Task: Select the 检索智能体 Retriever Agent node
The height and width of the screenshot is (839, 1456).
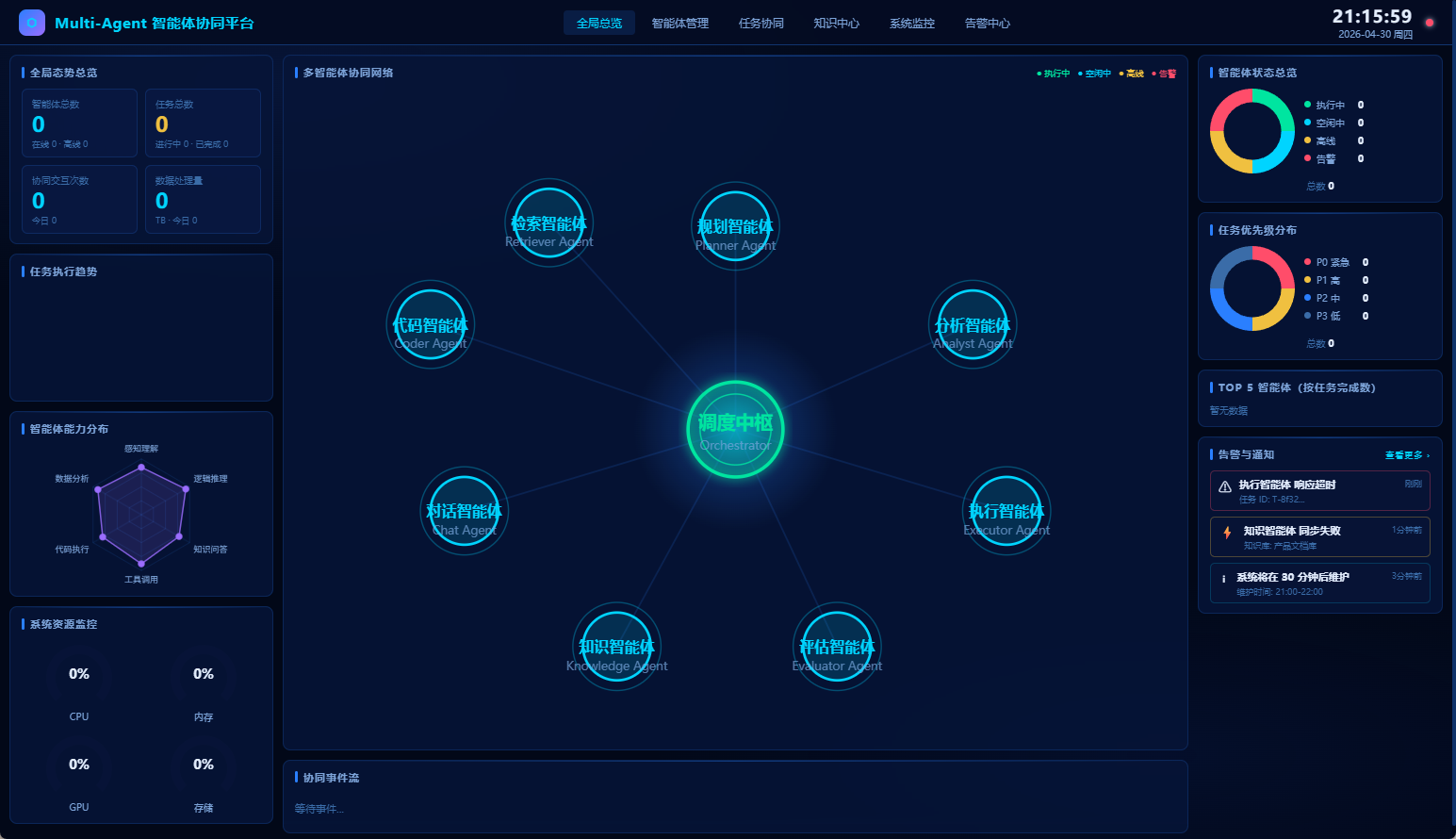Action: [549, 222]
